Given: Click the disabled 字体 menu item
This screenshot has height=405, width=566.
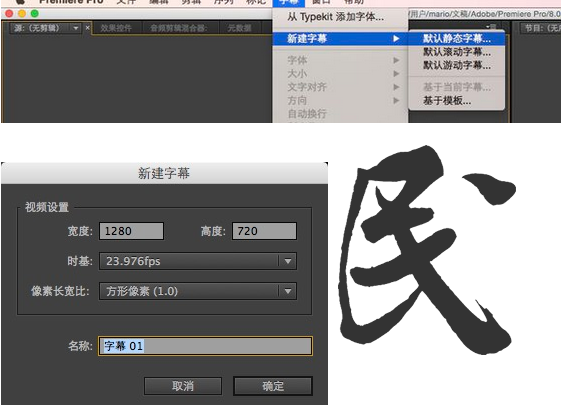Looking at the screenshot, I should (340, 60).
